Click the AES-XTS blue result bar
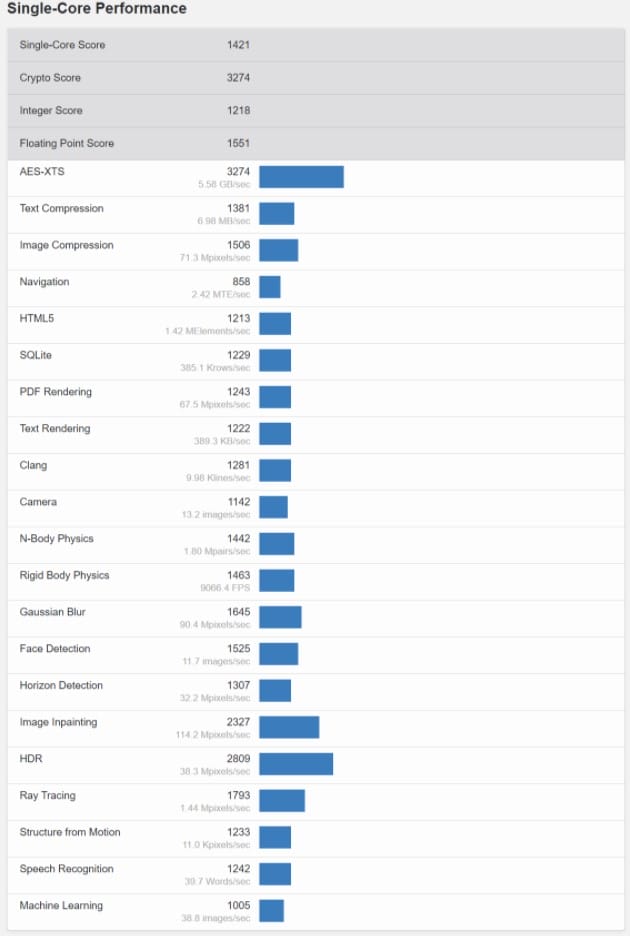This screenshot has width=630, height=936. pos(301,177)
